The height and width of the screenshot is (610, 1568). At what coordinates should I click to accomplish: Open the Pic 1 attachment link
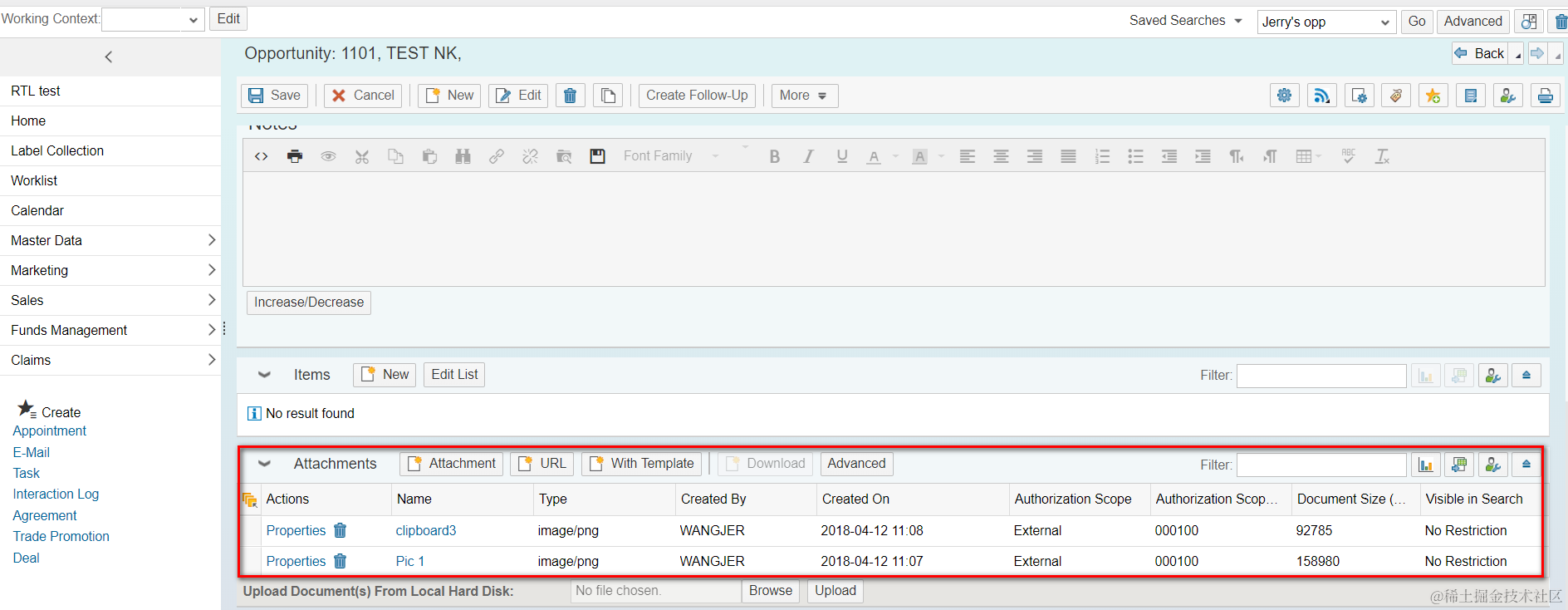pyautogui.click(x=410, y=561)
